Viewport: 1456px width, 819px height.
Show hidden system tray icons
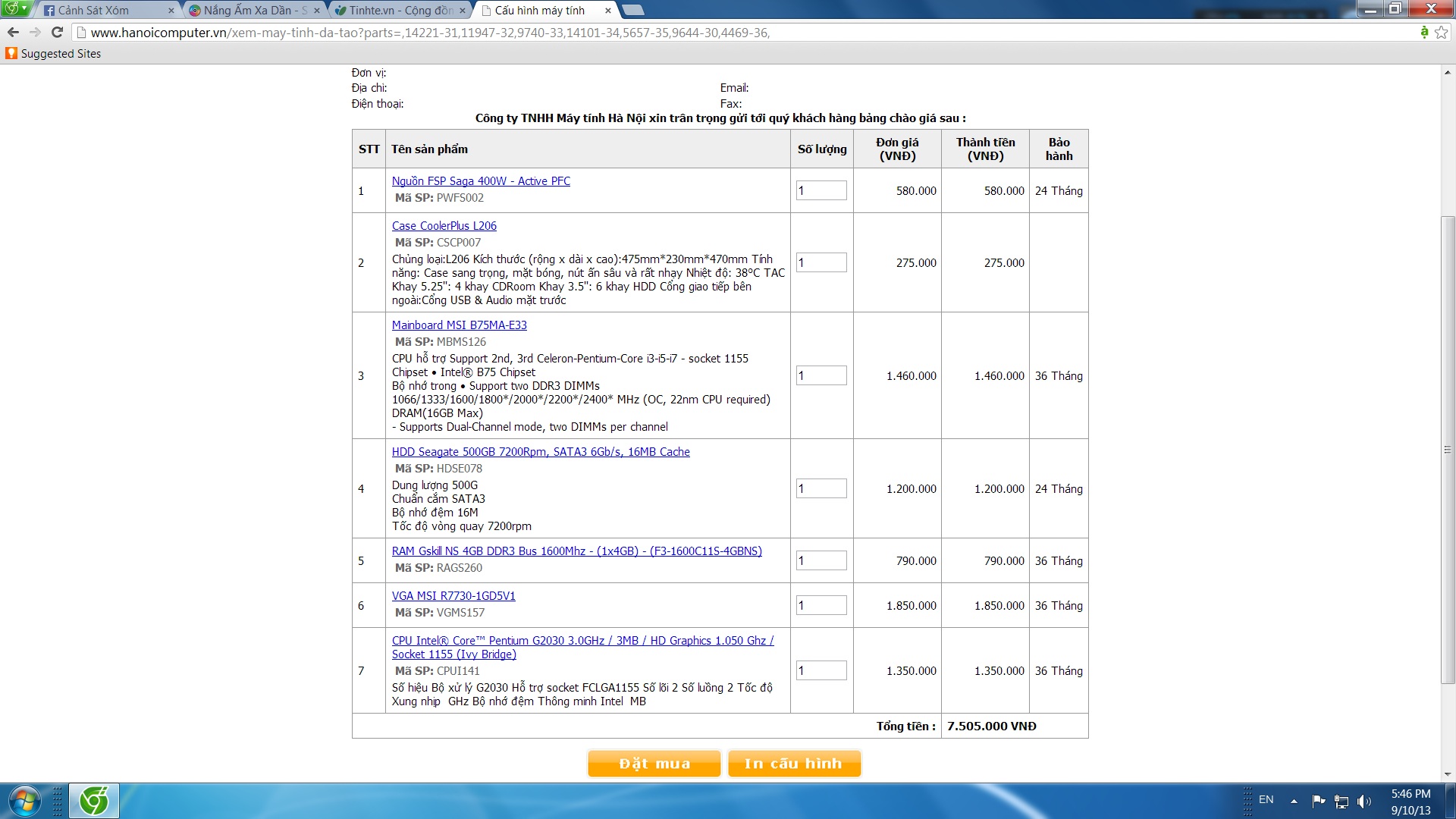pyautogui.click(x=1294, y=801)
